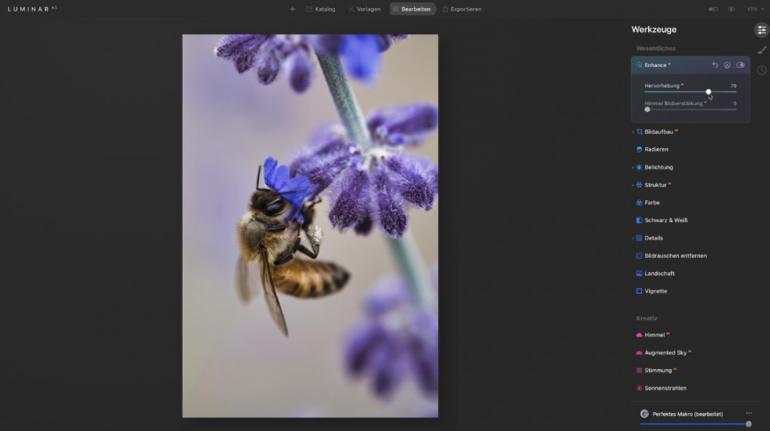
Task: Click the Himmel Bildverstärkung slider handle
Action: coord(647,109)
